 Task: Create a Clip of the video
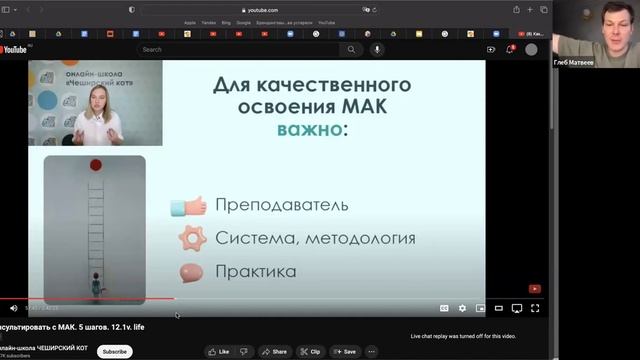point(310,351)
